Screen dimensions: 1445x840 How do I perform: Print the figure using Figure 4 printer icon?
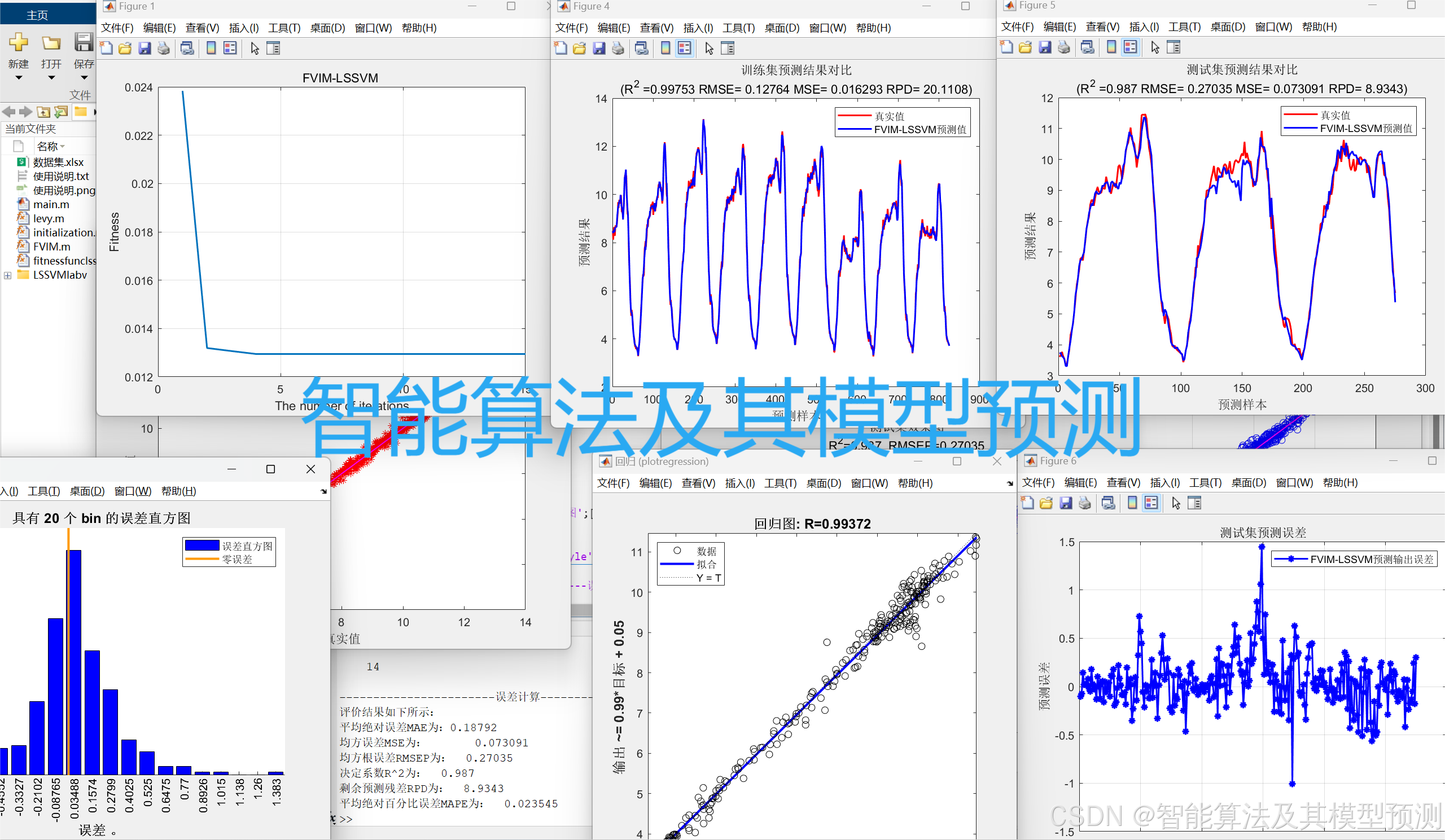coord(618,48)
